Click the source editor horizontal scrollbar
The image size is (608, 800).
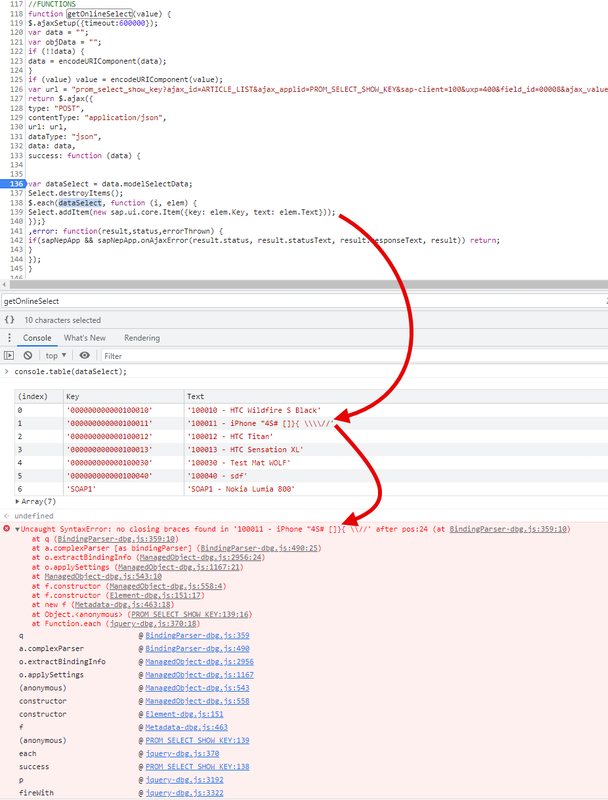(309, 284)
